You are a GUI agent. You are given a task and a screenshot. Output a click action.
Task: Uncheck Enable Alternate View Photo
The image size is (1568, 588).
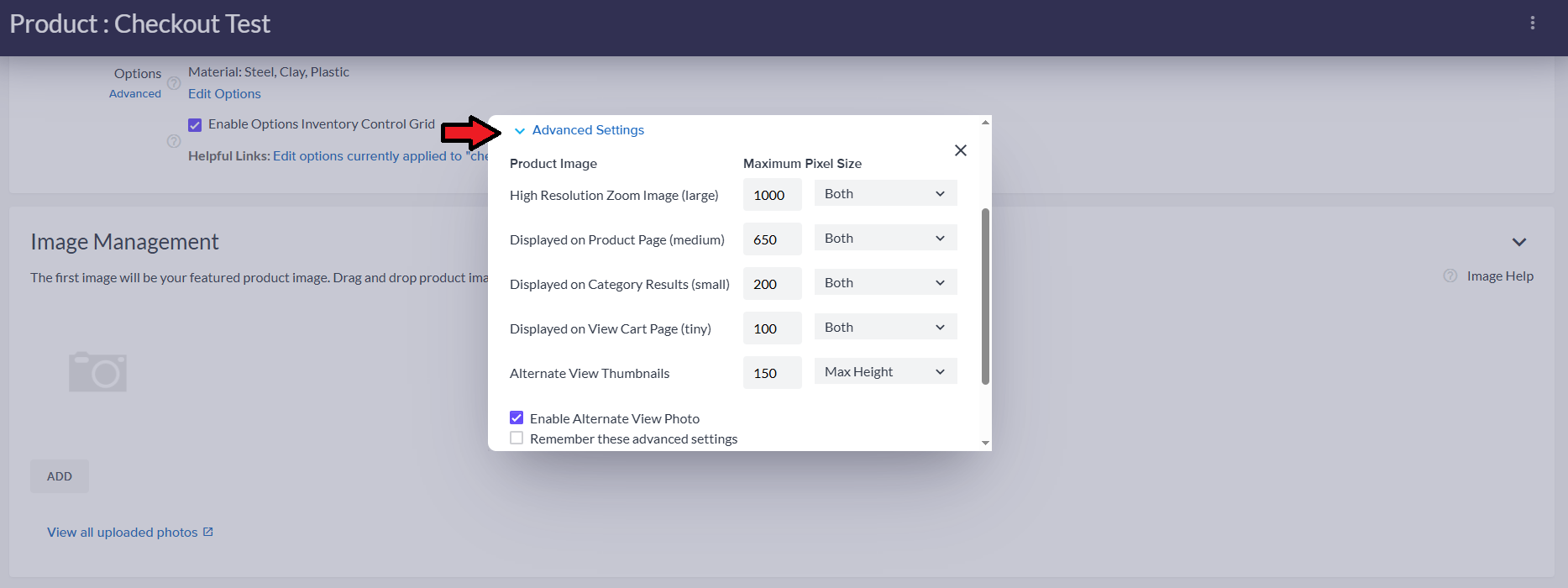pyautogui.click(x=517, y=418)
